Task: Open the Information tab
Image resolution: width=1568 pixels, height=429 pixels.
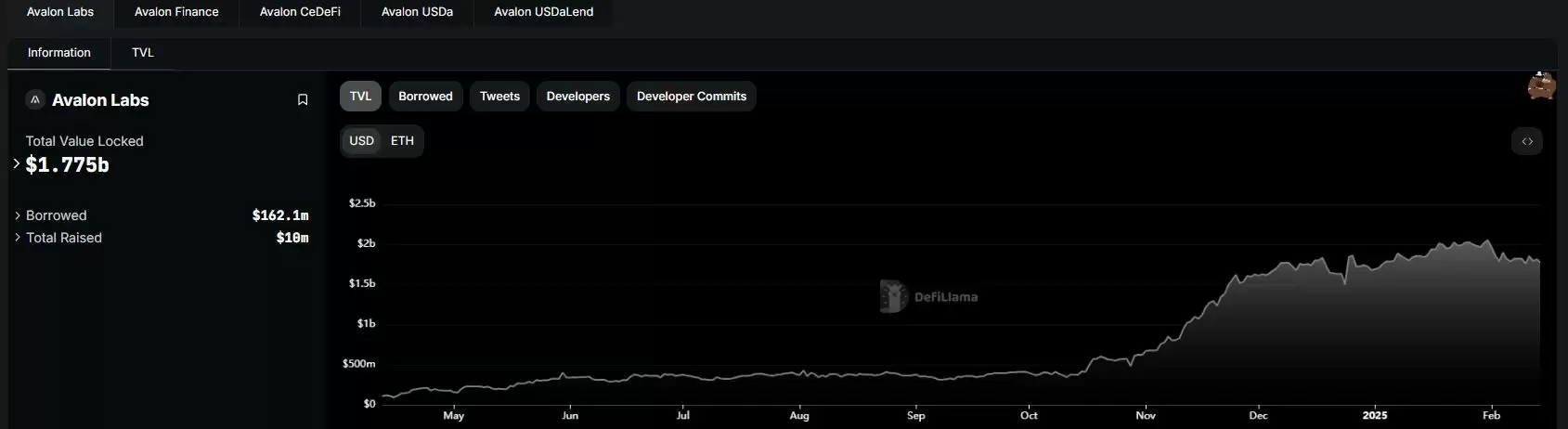Action: 59,53
